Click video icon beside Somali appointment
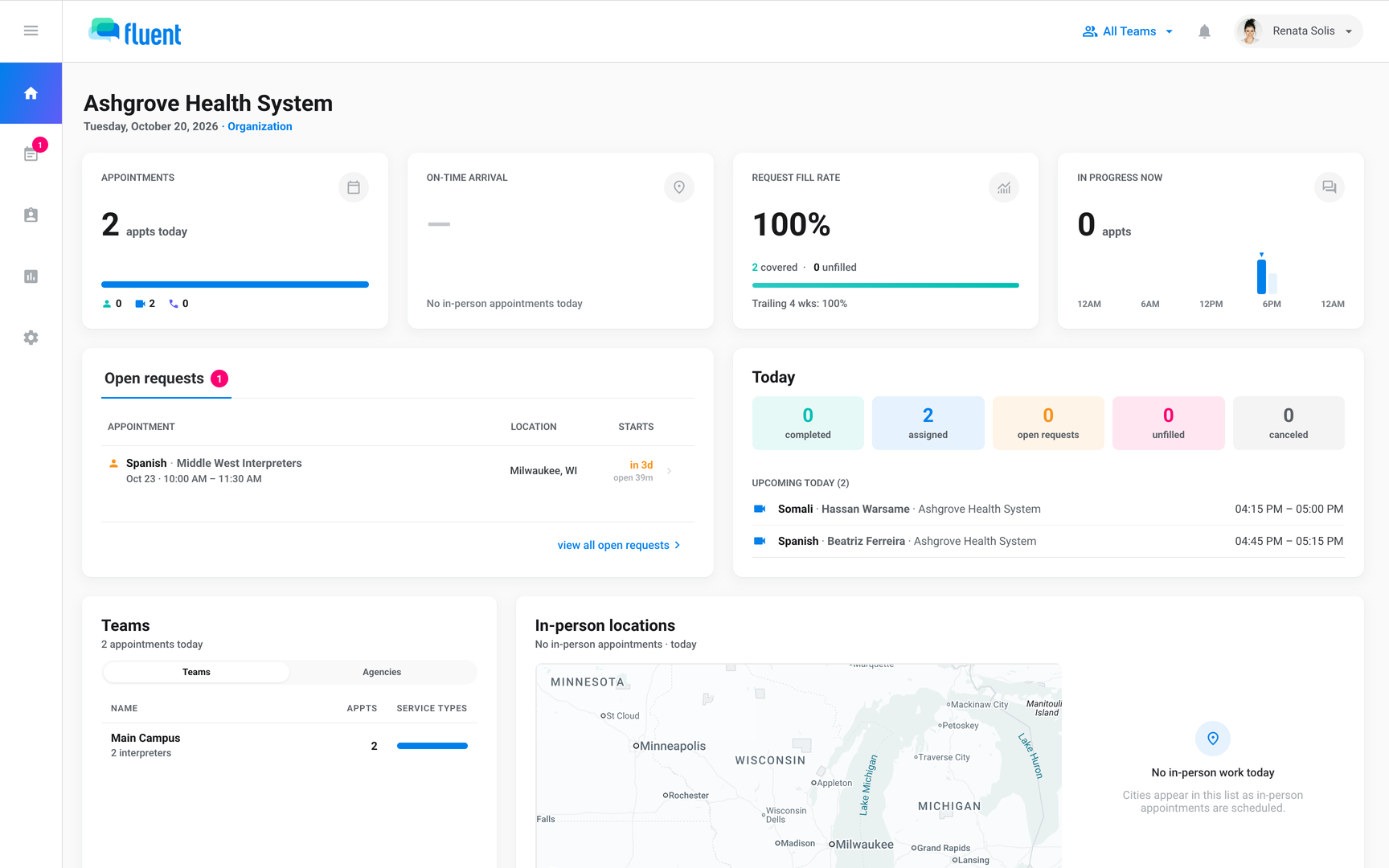 (x=760, y=509)
